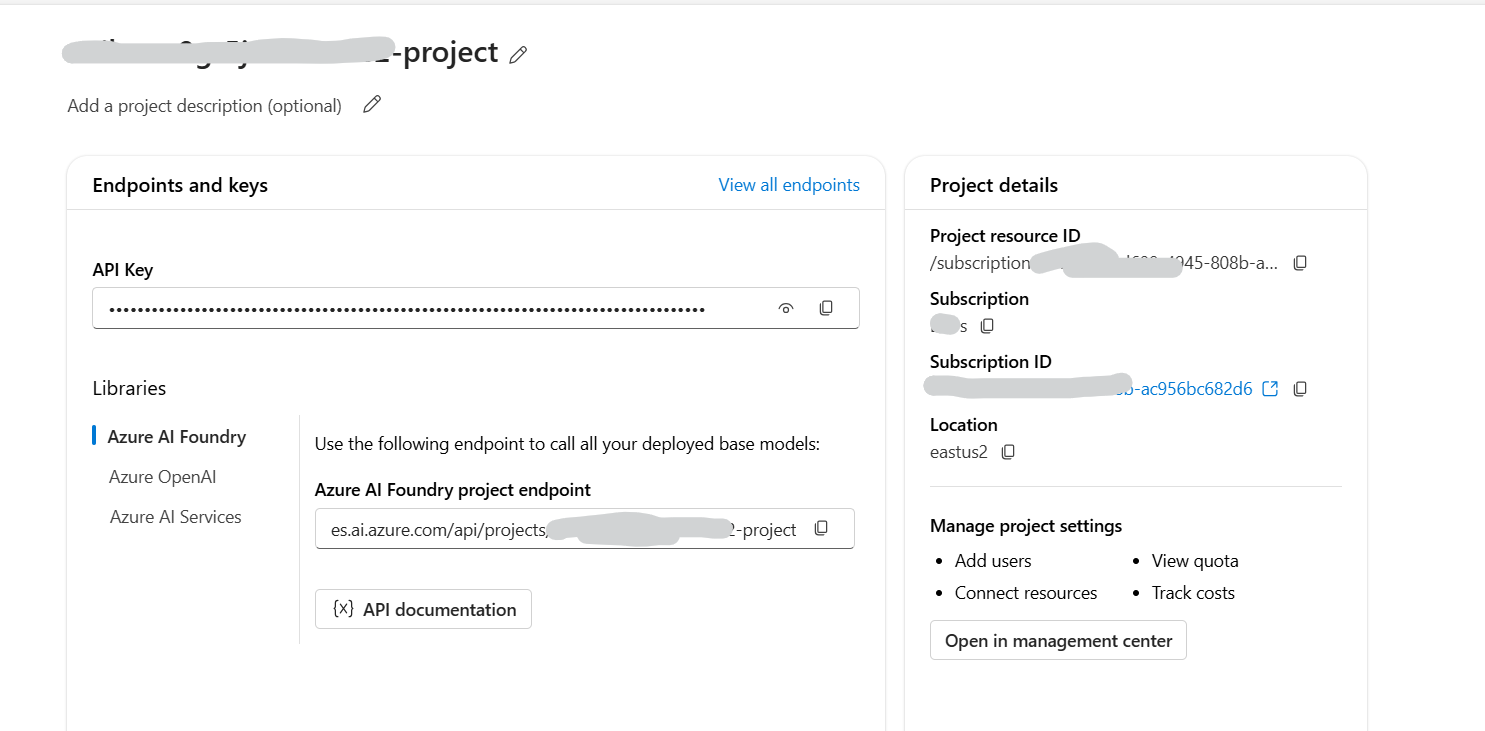
Task: Select Azure AI Foundry library tab
Action: [177, 437]
